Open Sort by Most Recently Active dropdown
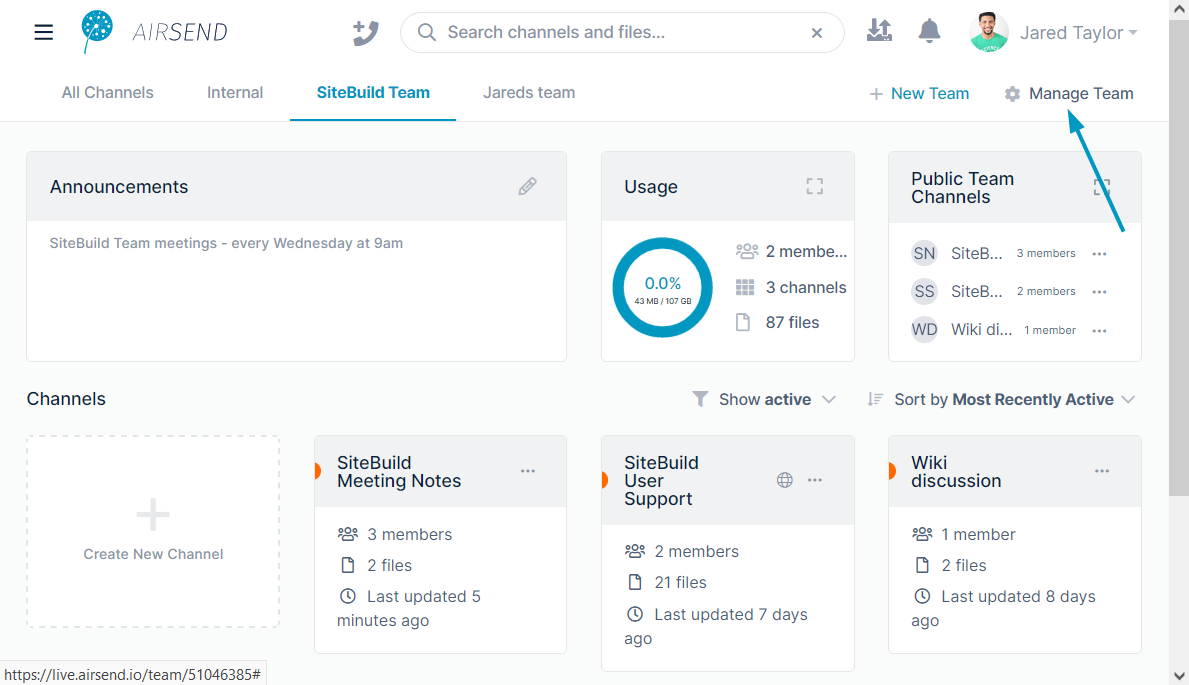1189x685 pixels. 1002,399
